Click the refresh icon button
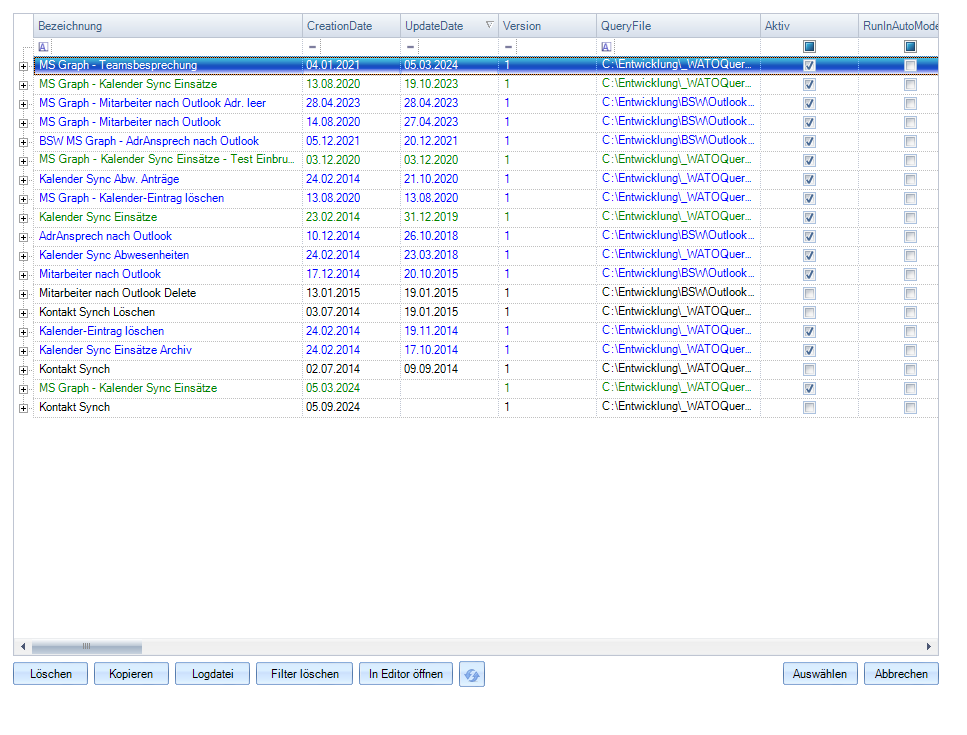Screen dimensions: 967x735 [x=472, y=675]
